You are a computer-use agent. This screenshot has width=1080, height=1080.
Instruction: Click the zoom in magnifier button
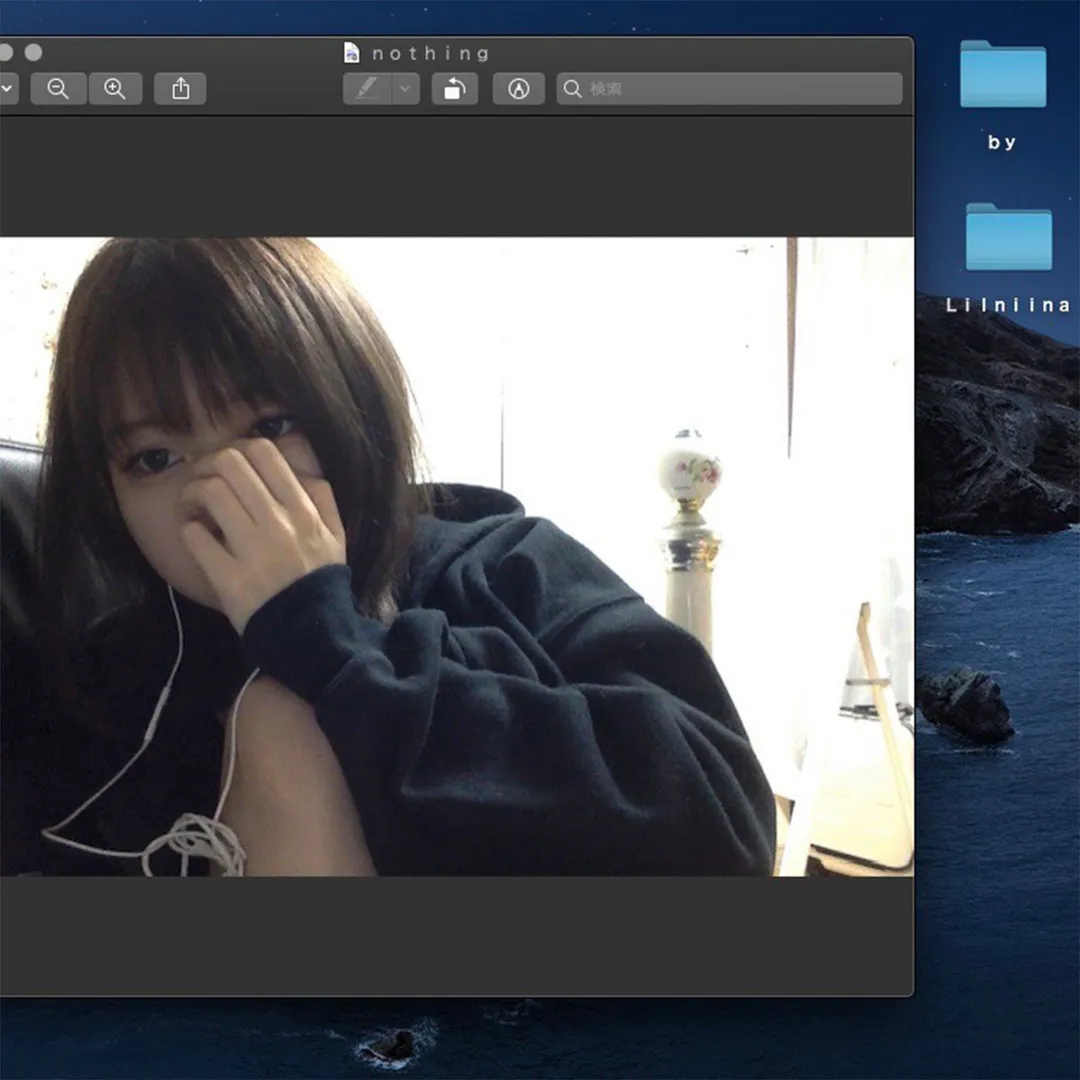115,89
